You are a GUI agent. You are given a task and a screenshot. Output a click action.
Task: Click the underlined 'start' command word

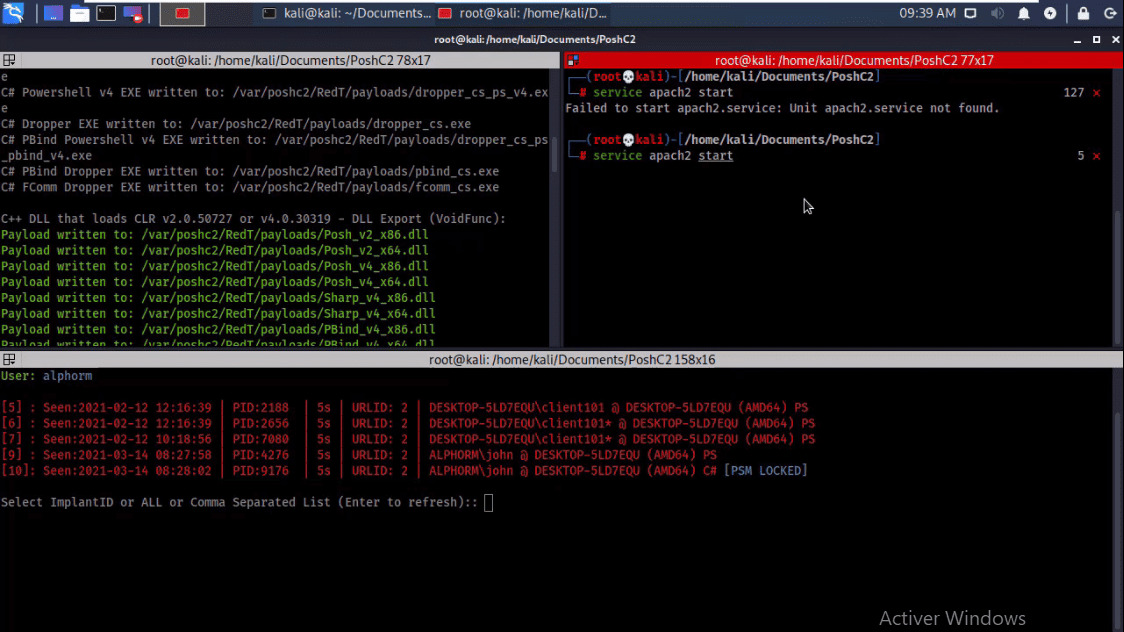715,155
